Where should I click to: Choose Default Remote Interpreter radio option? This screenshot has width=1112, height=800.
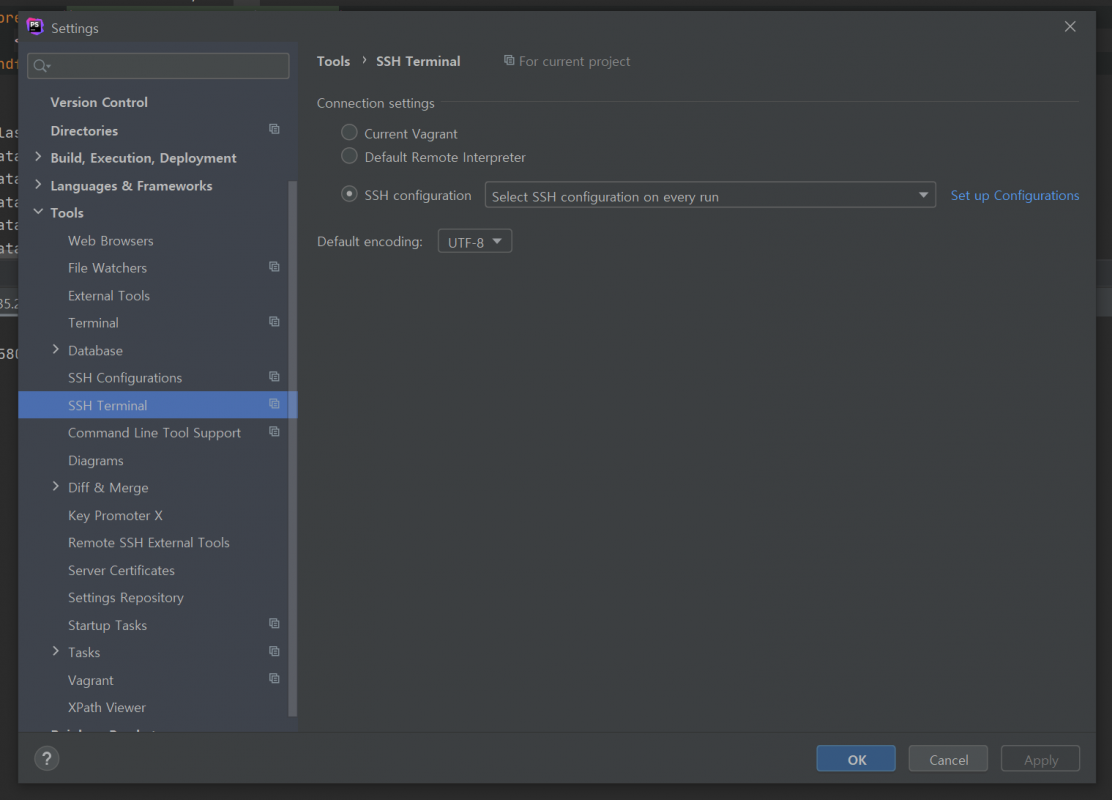click(x=349, y=156)
